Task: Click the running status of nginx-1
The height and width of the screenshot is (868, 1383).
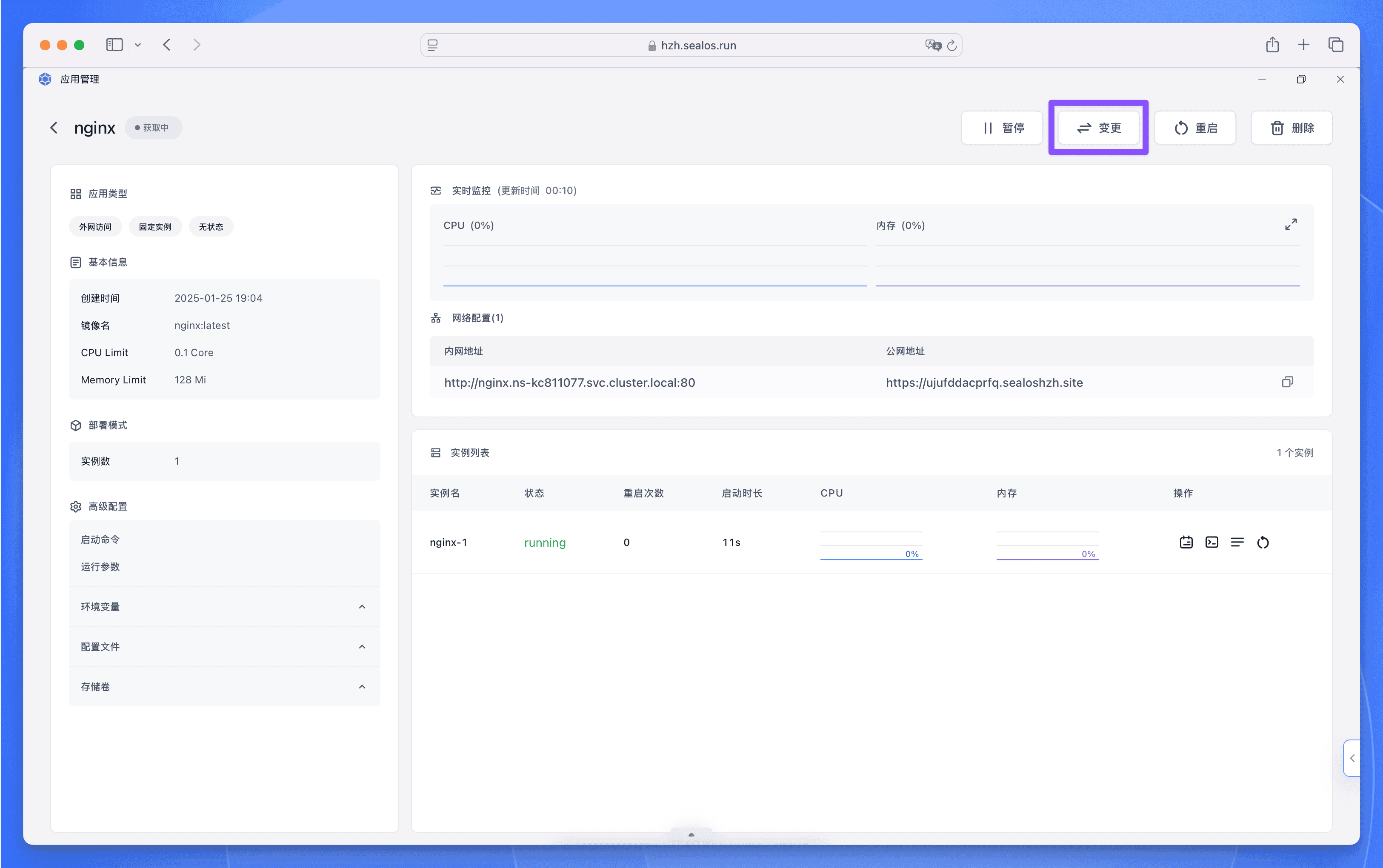Action: 545,542
